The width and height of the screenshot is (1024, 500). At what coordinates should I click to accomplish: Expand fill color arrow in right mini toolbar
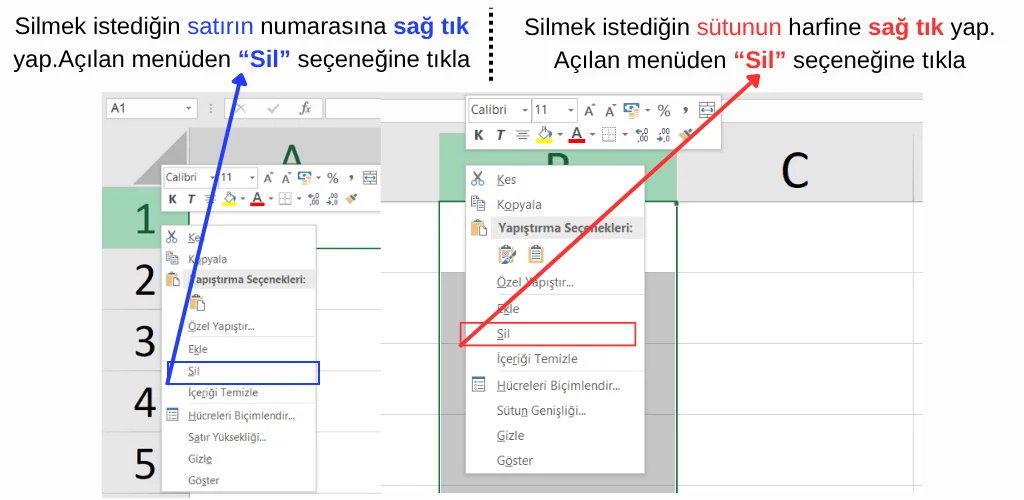click(560, 134)
